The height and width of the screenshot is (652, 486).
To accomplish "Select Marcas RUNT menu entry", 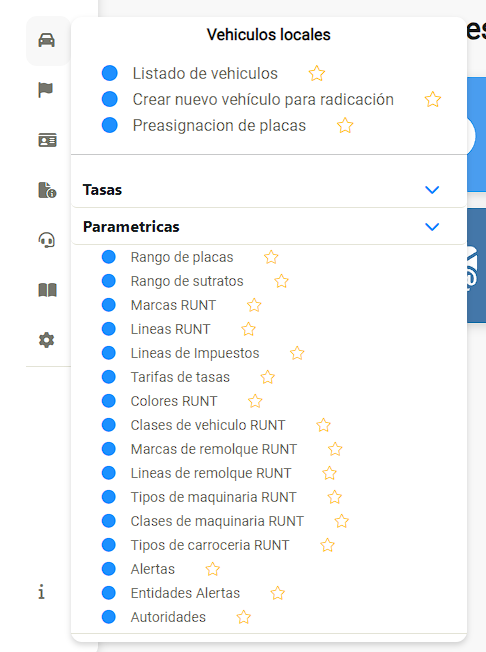I will tap(173, 305).
